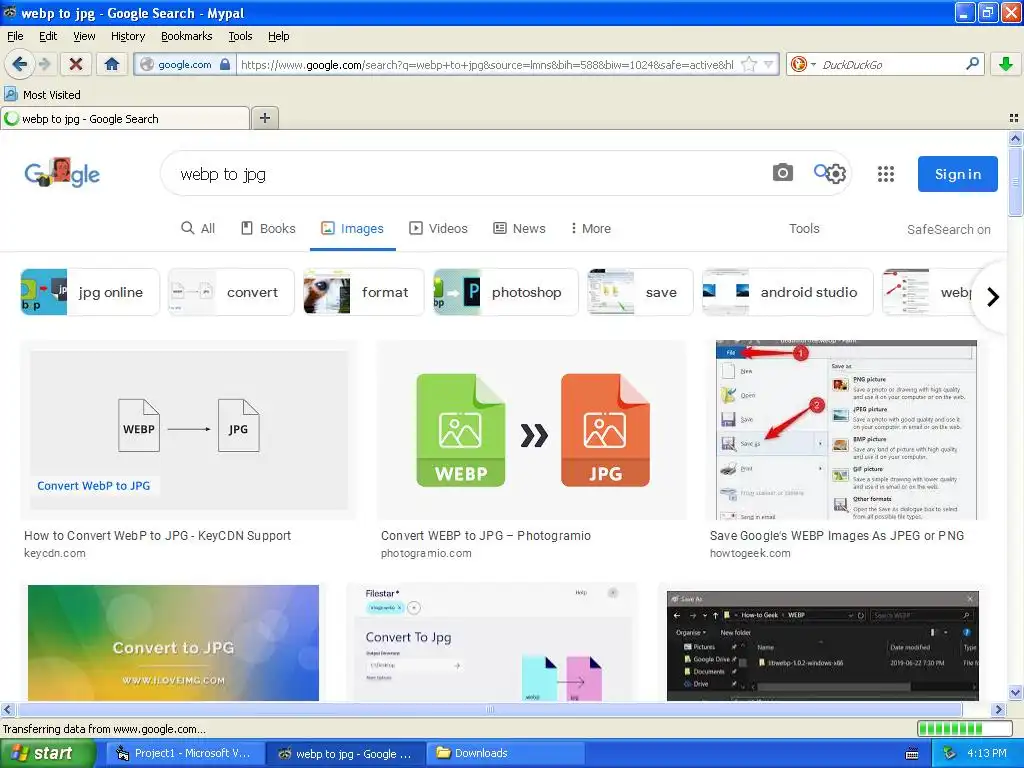1024x768 pixels.
Task: Switch to the Videos results tab
Action: pos(438,229)
